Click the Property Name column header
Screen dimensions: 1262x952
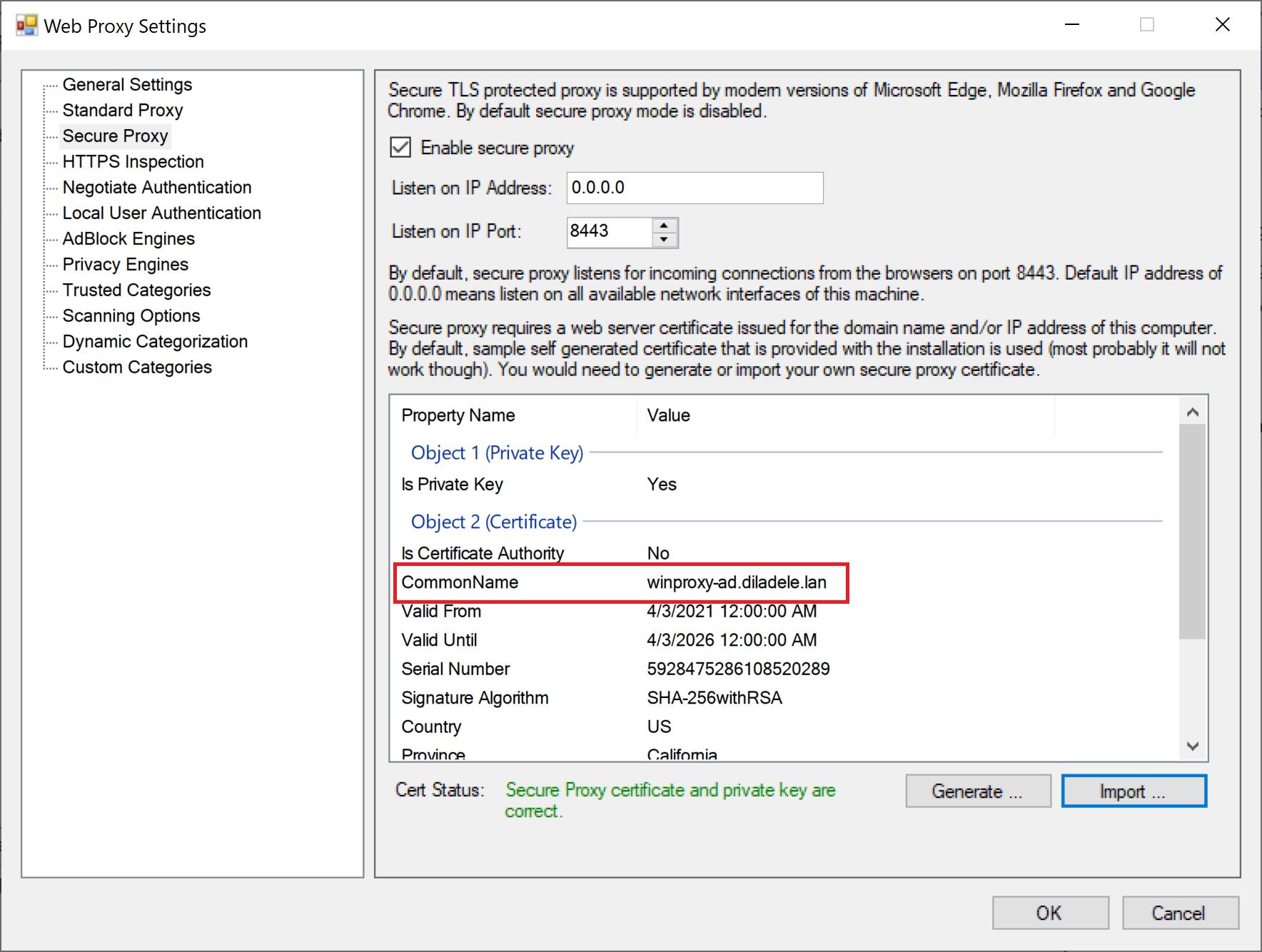point(514,415)
